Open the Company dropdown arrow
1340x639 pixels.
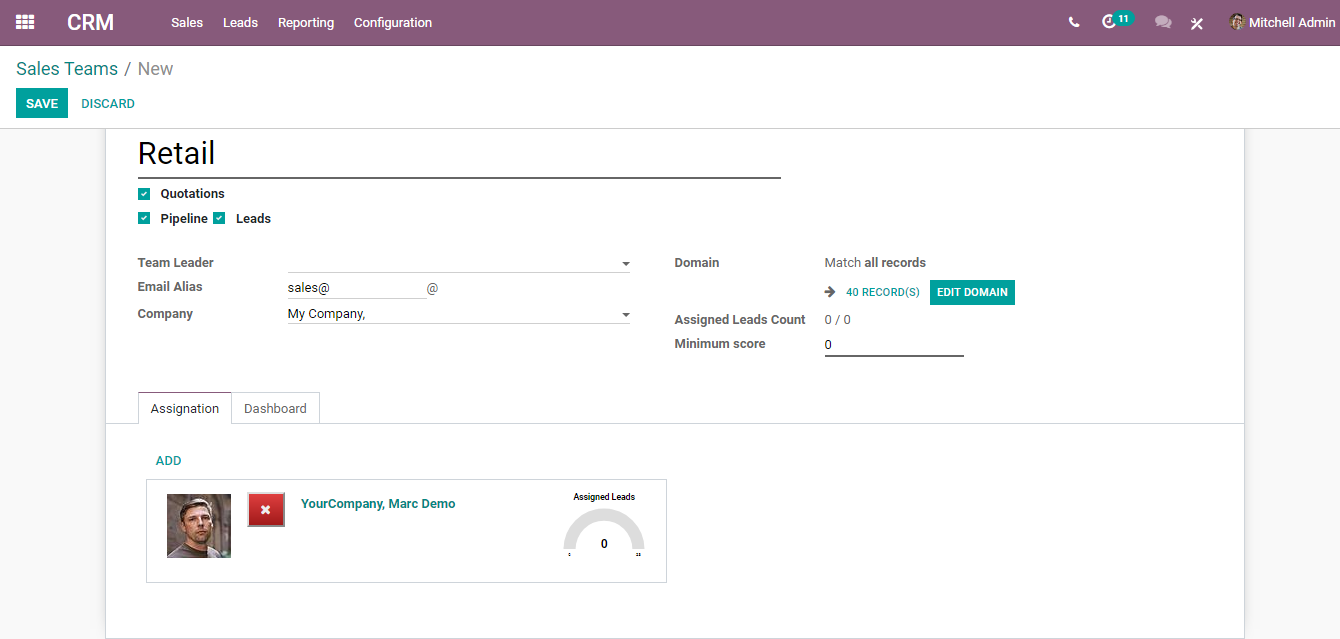[626, 315]
